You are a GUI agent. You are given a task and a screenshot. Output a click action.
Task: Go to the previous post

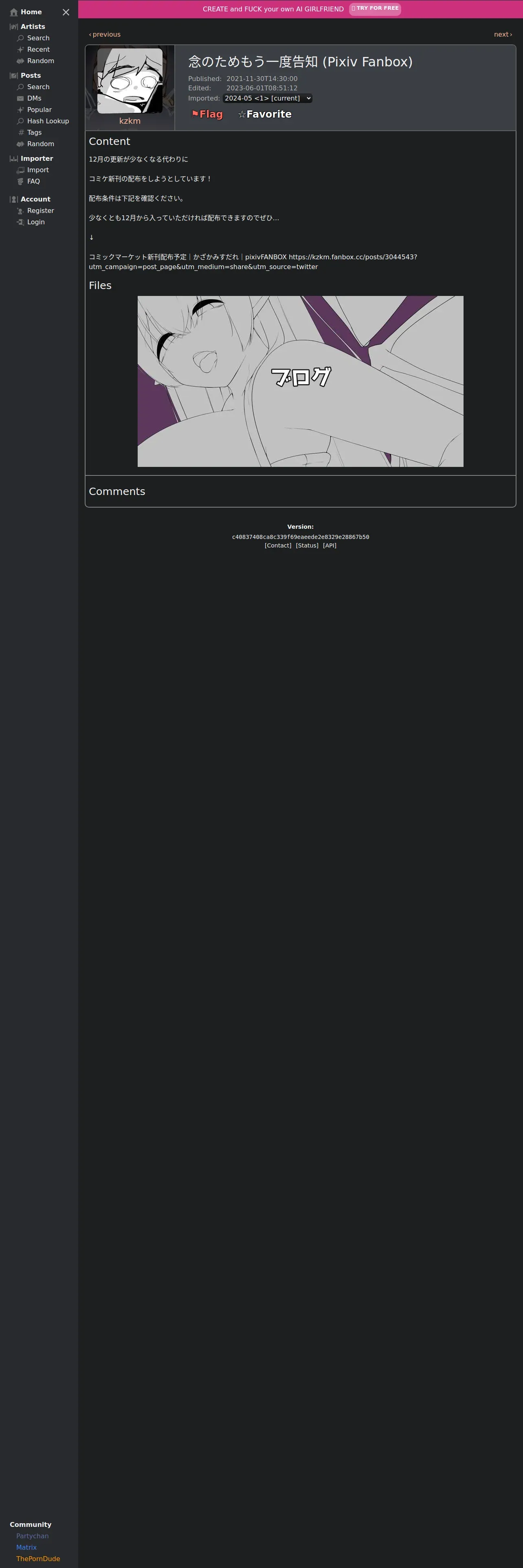coord(105,35)
